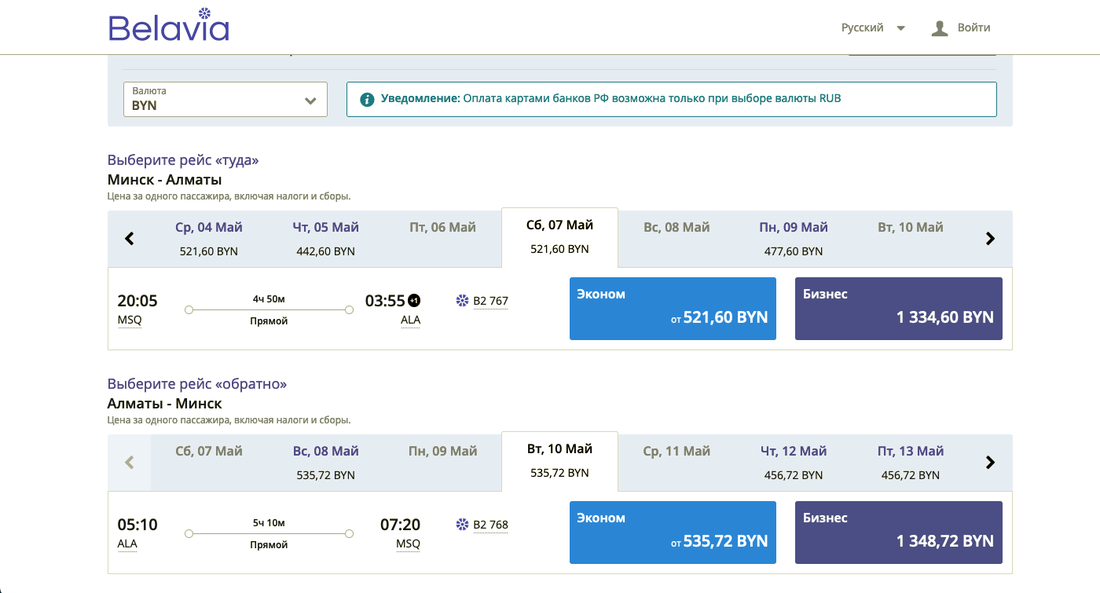Open the Валюта BYN currency dropdown
The height and width of the screenshot is (593, 1100).
click(x=225, y=99)
